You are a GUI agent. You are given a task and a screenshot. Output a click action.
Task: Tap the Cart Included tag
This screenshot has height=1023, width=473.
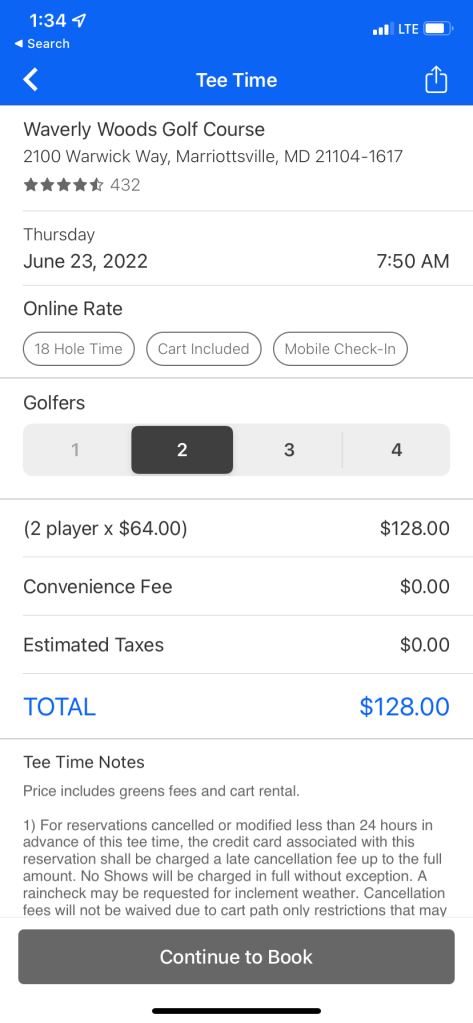tap(204, 349)
